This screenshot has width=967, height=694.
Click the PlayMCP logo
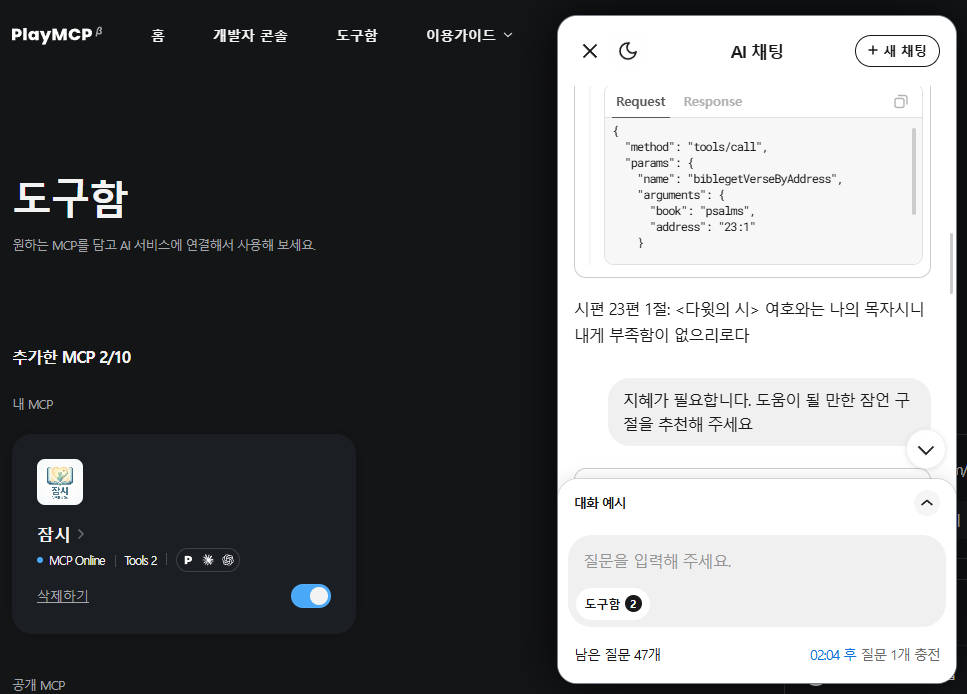click(x=56, y=35)
